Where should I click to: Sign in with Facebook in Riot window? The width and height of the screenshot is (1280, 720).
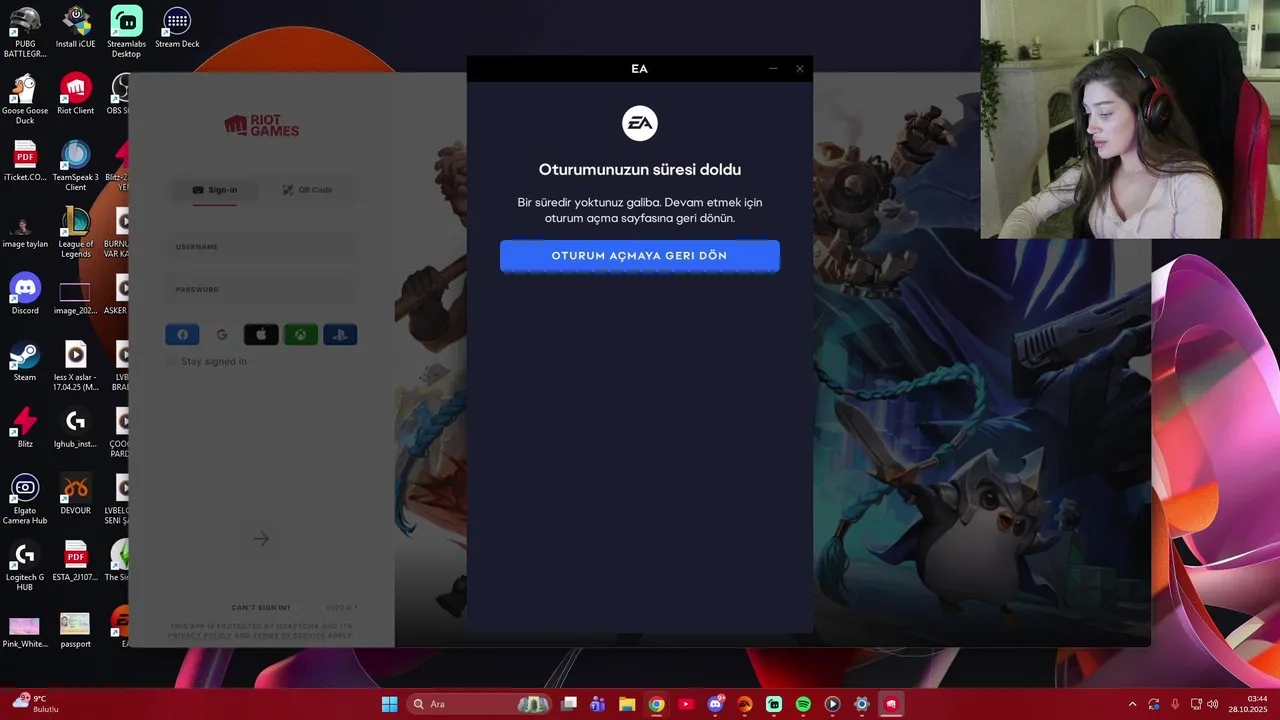pyautogui.click(x=182, y=335)
